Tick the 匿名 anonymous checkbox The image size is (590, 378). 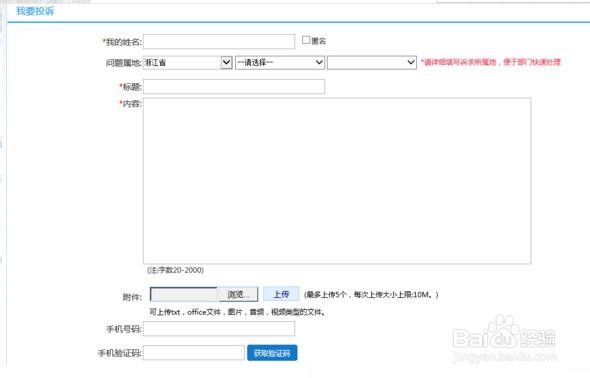pos(306,40)
